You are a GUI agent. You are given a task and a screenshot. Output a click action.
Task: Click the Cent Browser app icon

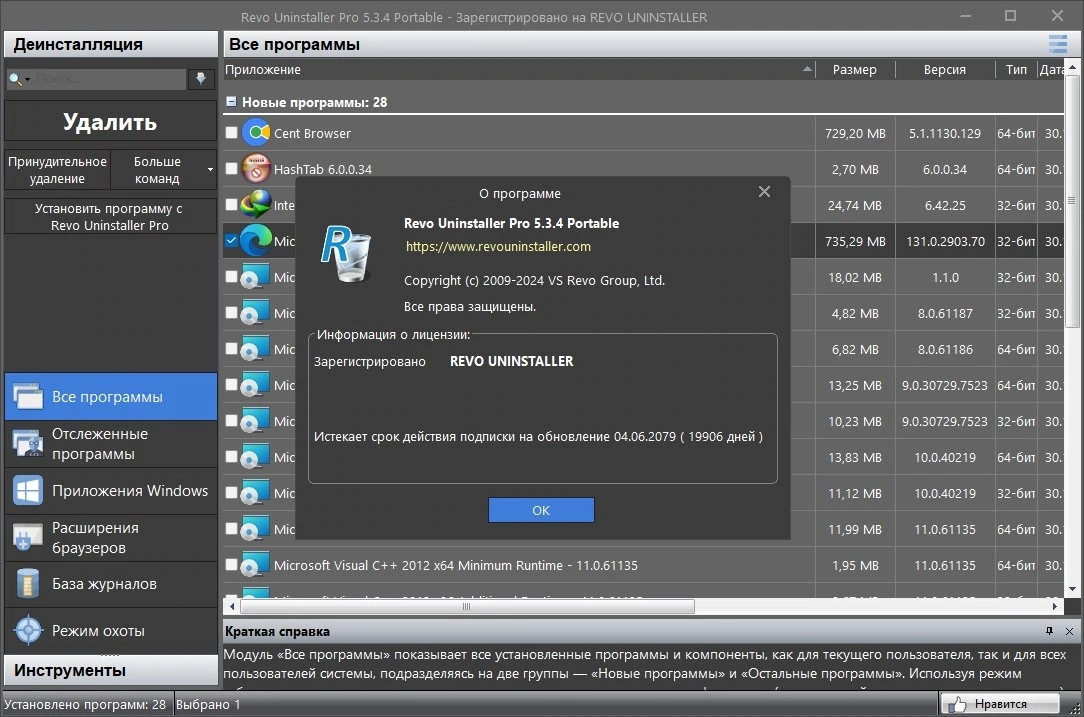coord(256,133)
